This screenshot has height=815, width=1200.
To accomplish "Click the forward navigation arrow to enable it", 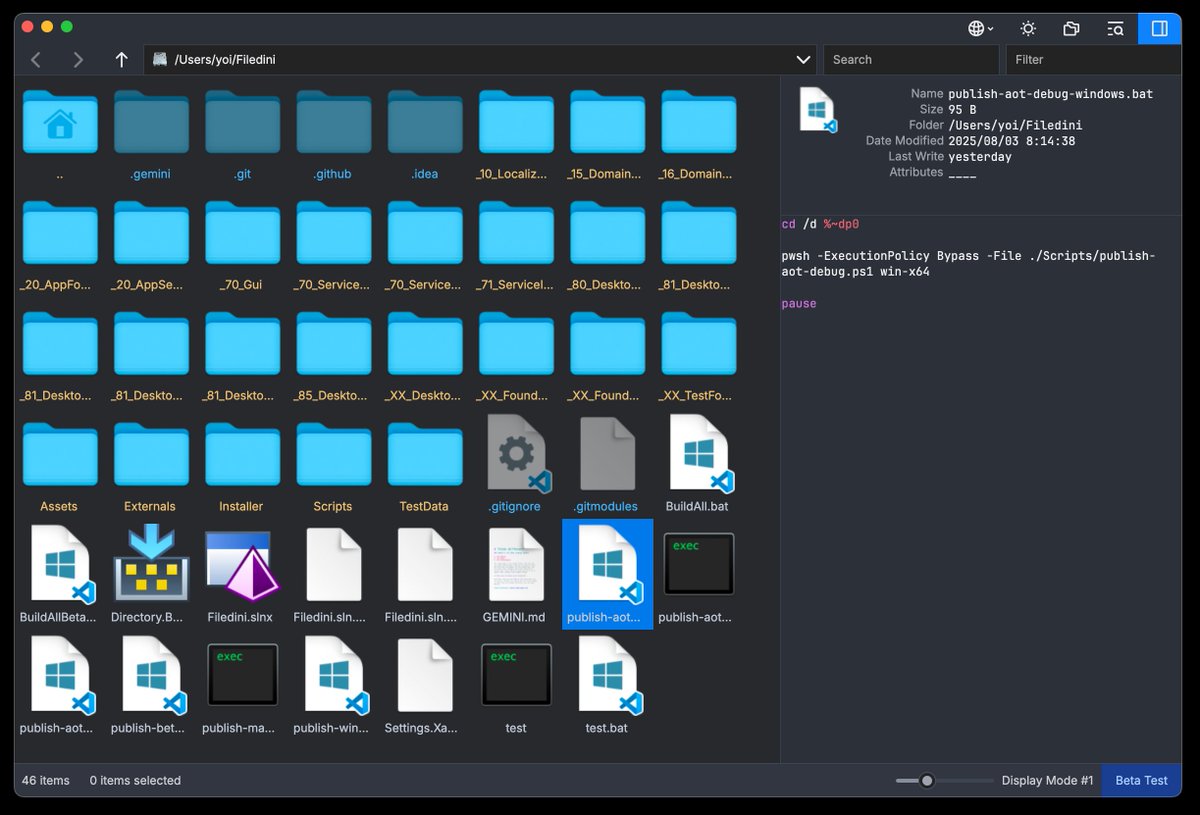I will [78, 59].
